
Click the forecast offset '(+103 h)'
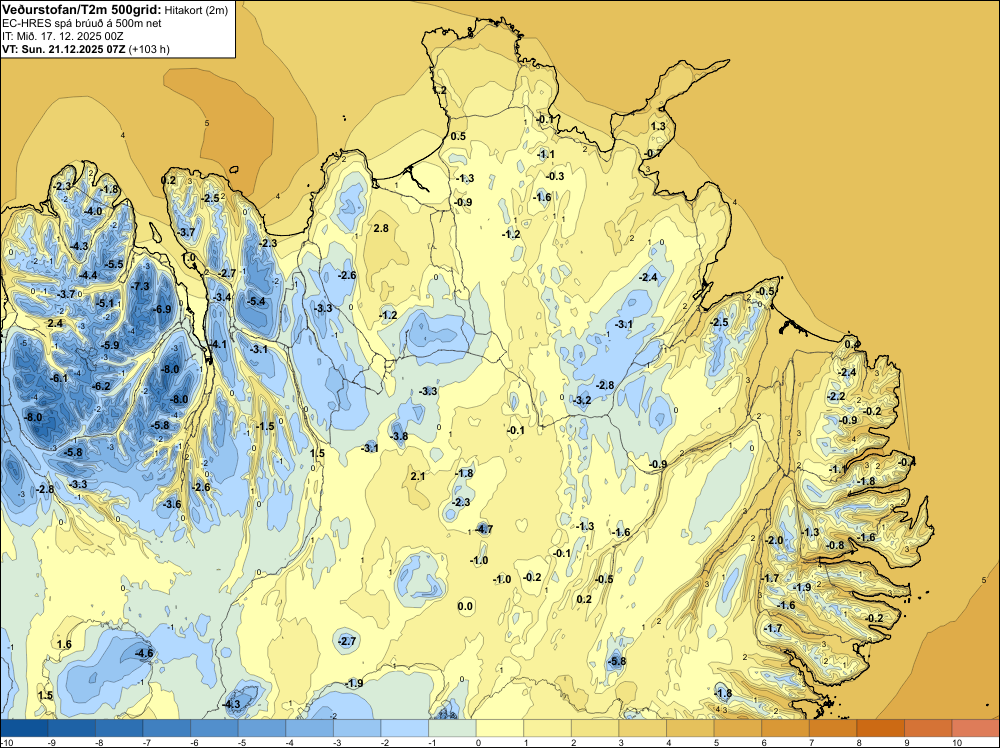149,49
